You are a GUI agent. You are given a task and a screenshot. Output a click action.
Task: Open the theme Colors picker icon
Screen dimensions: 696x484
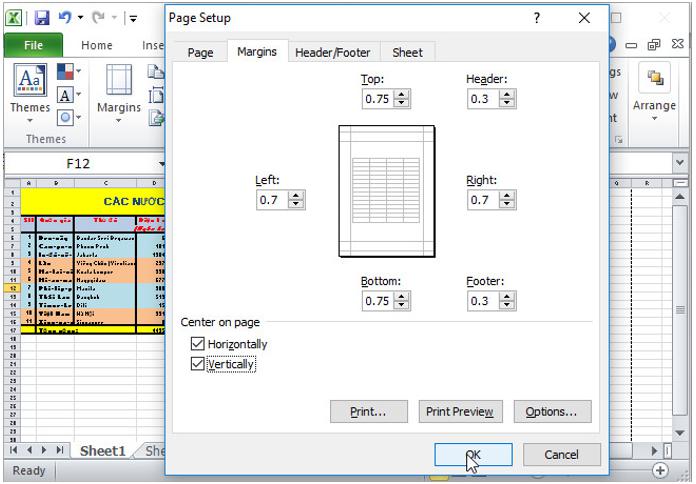tap(67, 73)
